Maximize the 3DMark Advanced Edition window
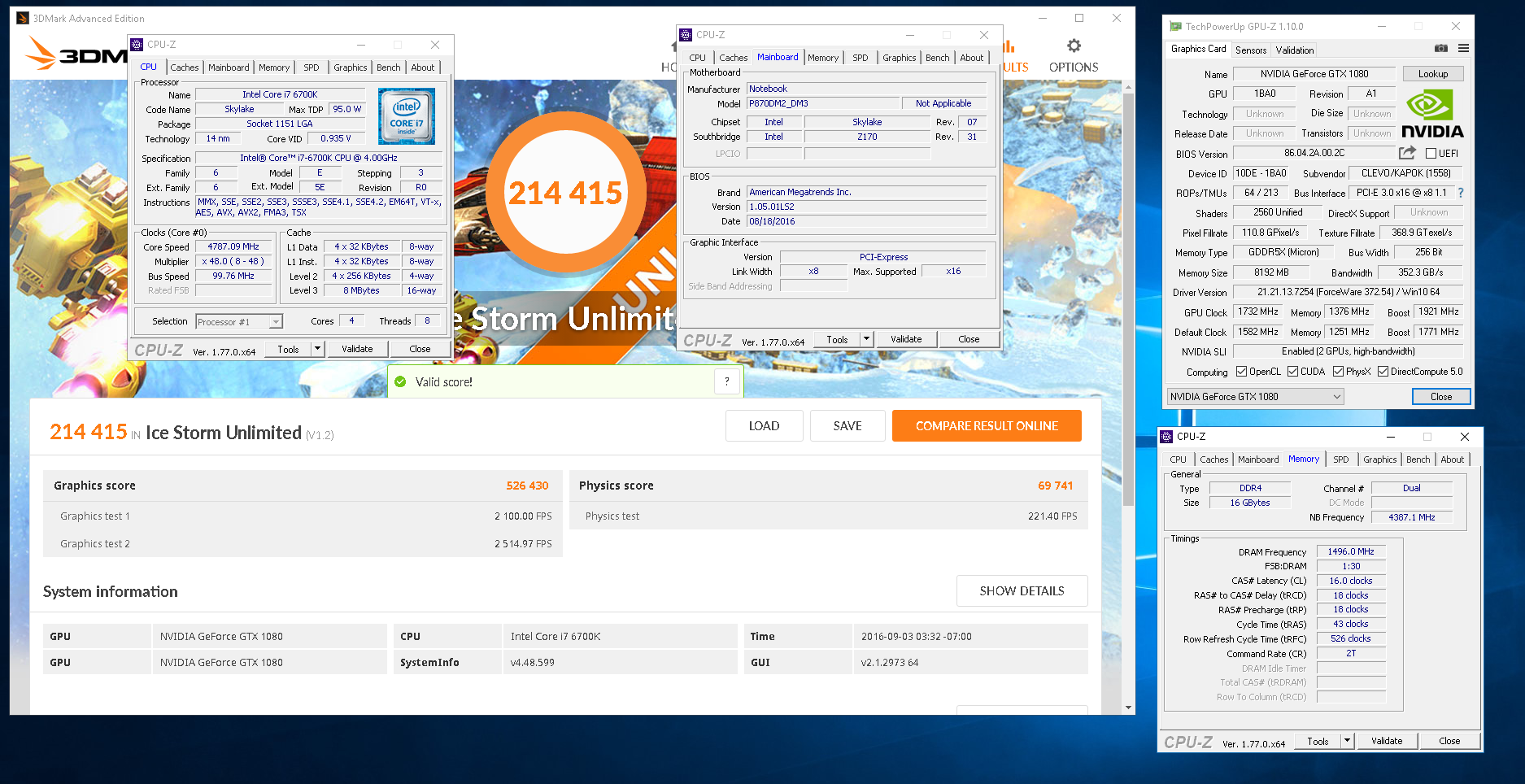 pos(1079,18)
